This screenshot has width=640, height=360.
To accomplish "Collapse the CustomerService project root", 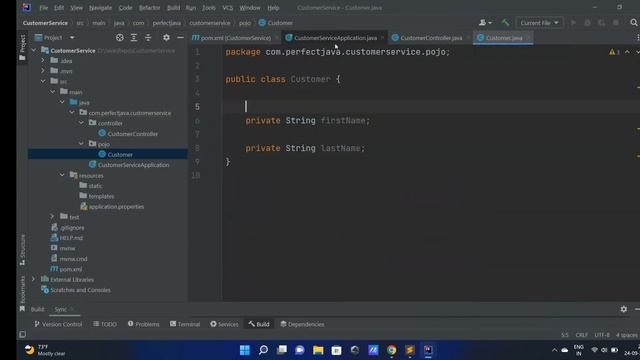I will click(x=34, y=50).
